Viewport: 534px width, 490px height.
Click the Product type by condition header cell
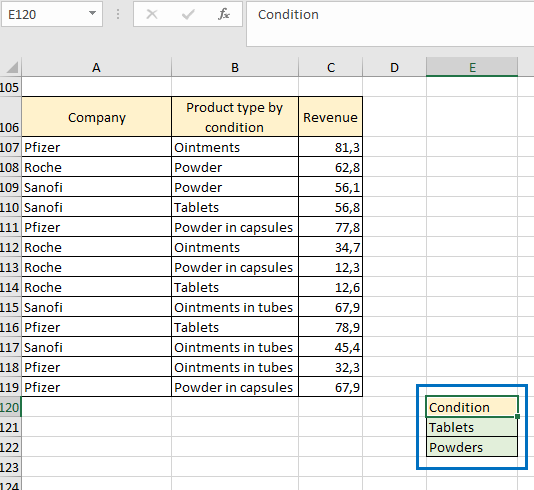point(235,117)
